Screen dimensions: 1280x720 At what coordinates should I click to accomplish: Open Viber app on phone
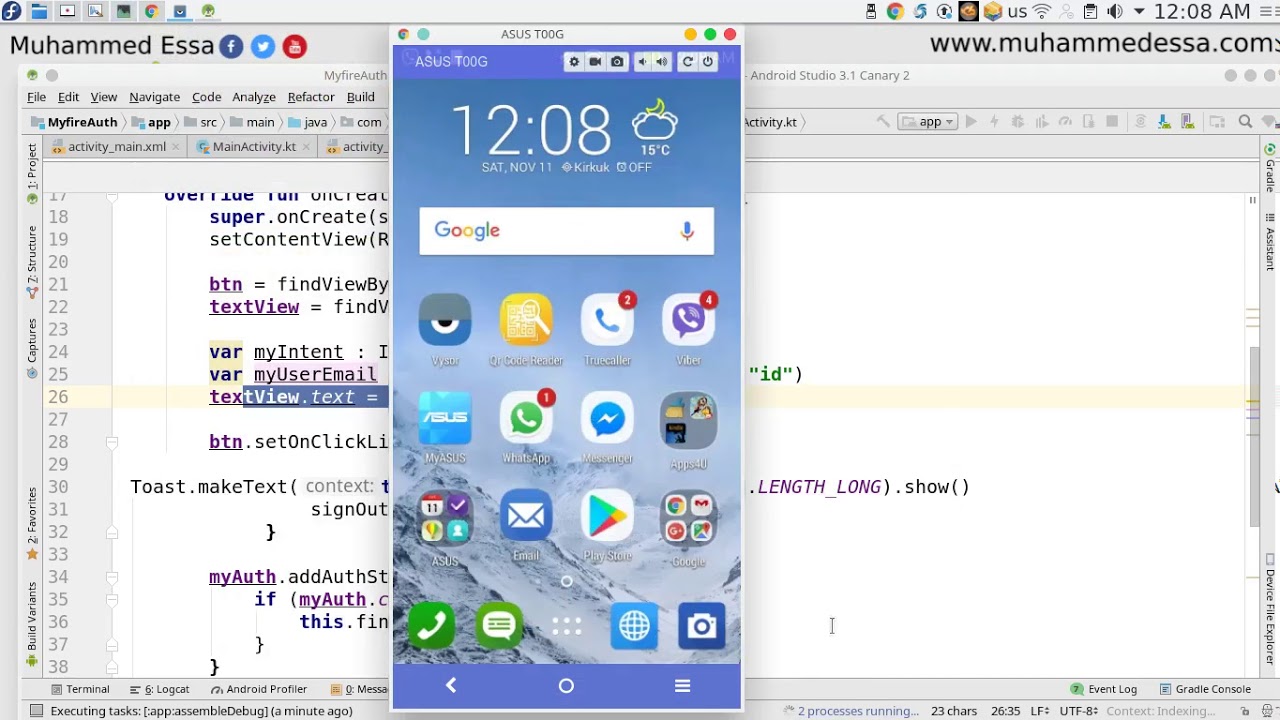coord(688,320)
